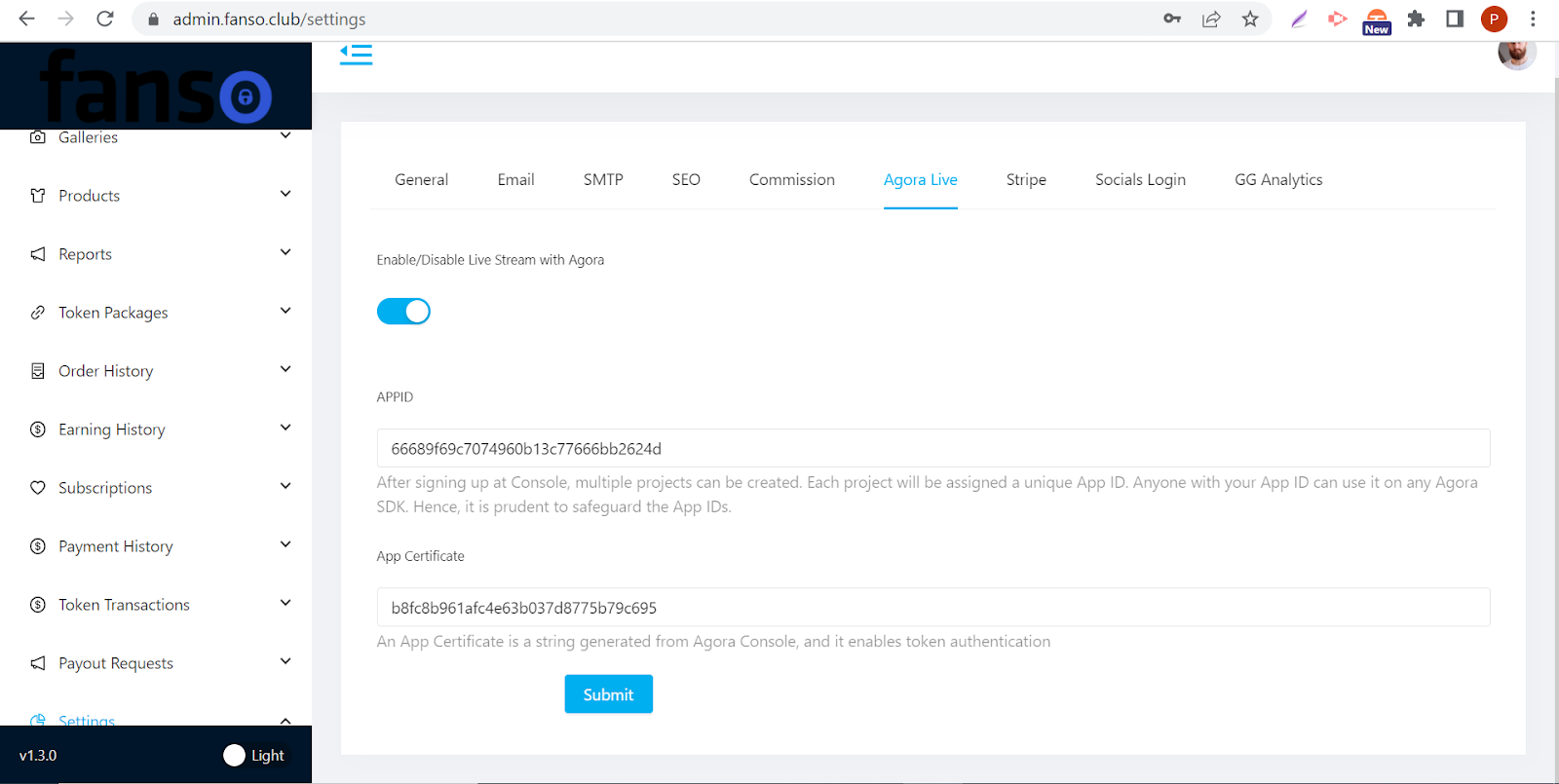Reload the page with the refresh icon
Screen dimensions: 1559x784
[x=105, y=19]
